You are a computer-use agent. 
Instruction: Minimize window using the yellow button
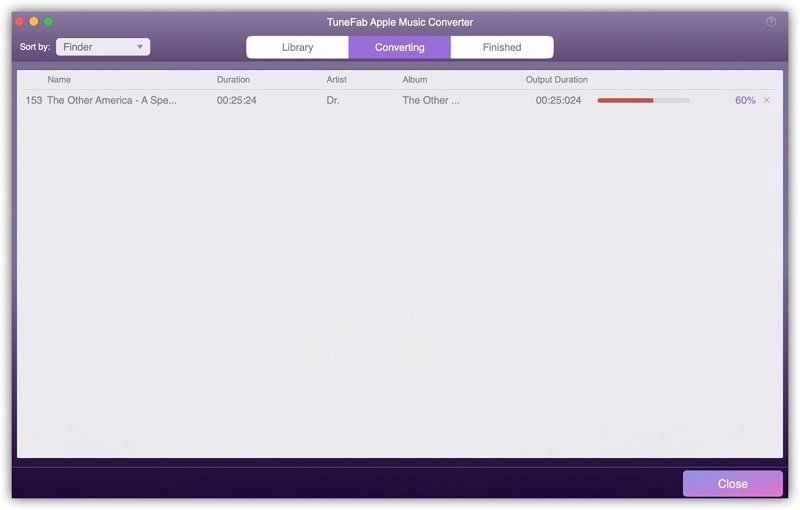[x=34, y=21]
